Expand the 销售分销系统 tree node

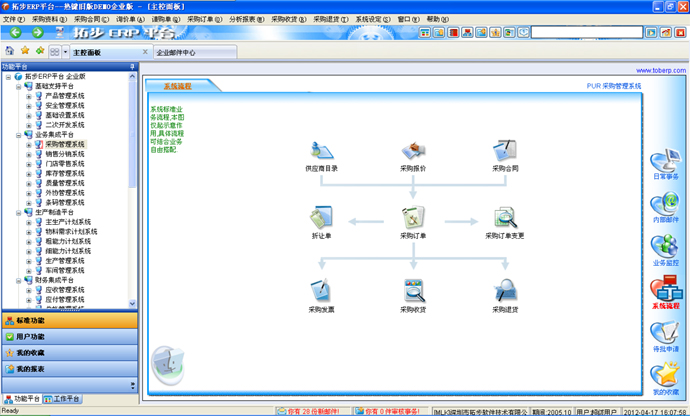click(29, 154)
